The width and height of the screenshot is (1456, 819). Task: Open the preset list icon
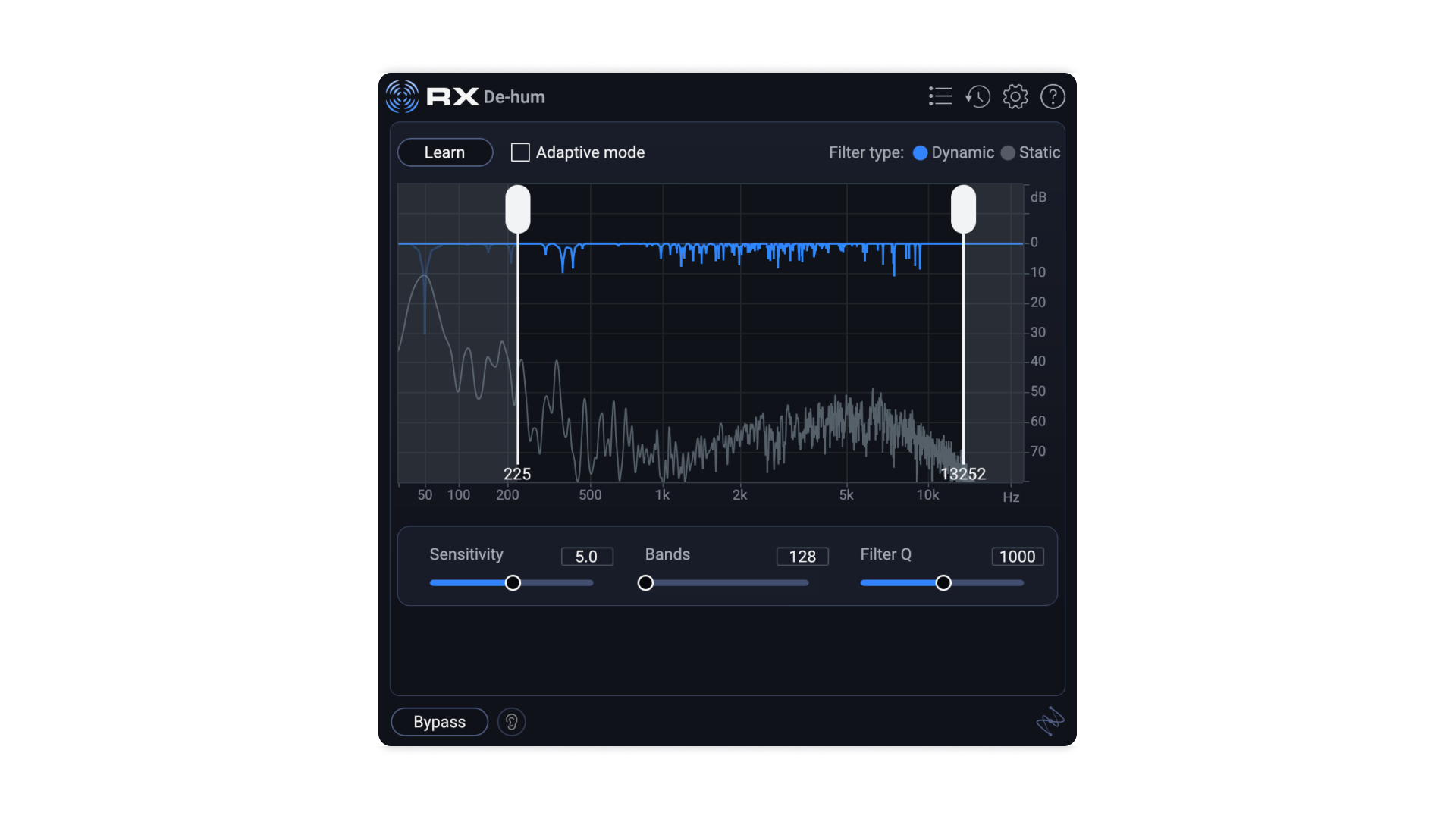[940, 96]
